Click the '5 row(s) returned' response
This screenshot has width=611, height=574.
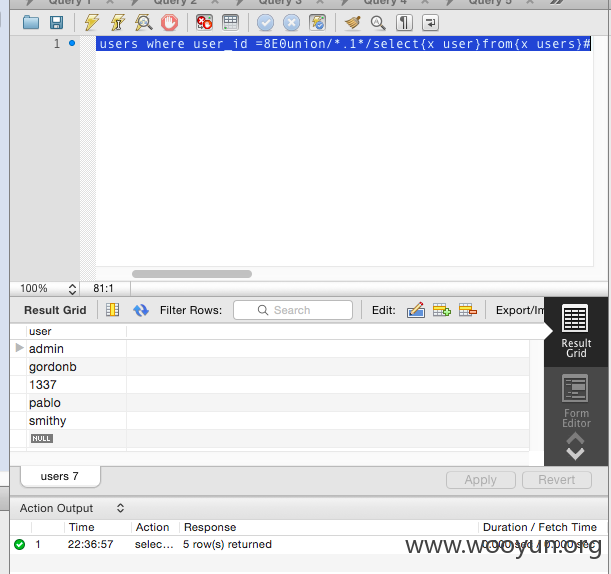(227, 544)
